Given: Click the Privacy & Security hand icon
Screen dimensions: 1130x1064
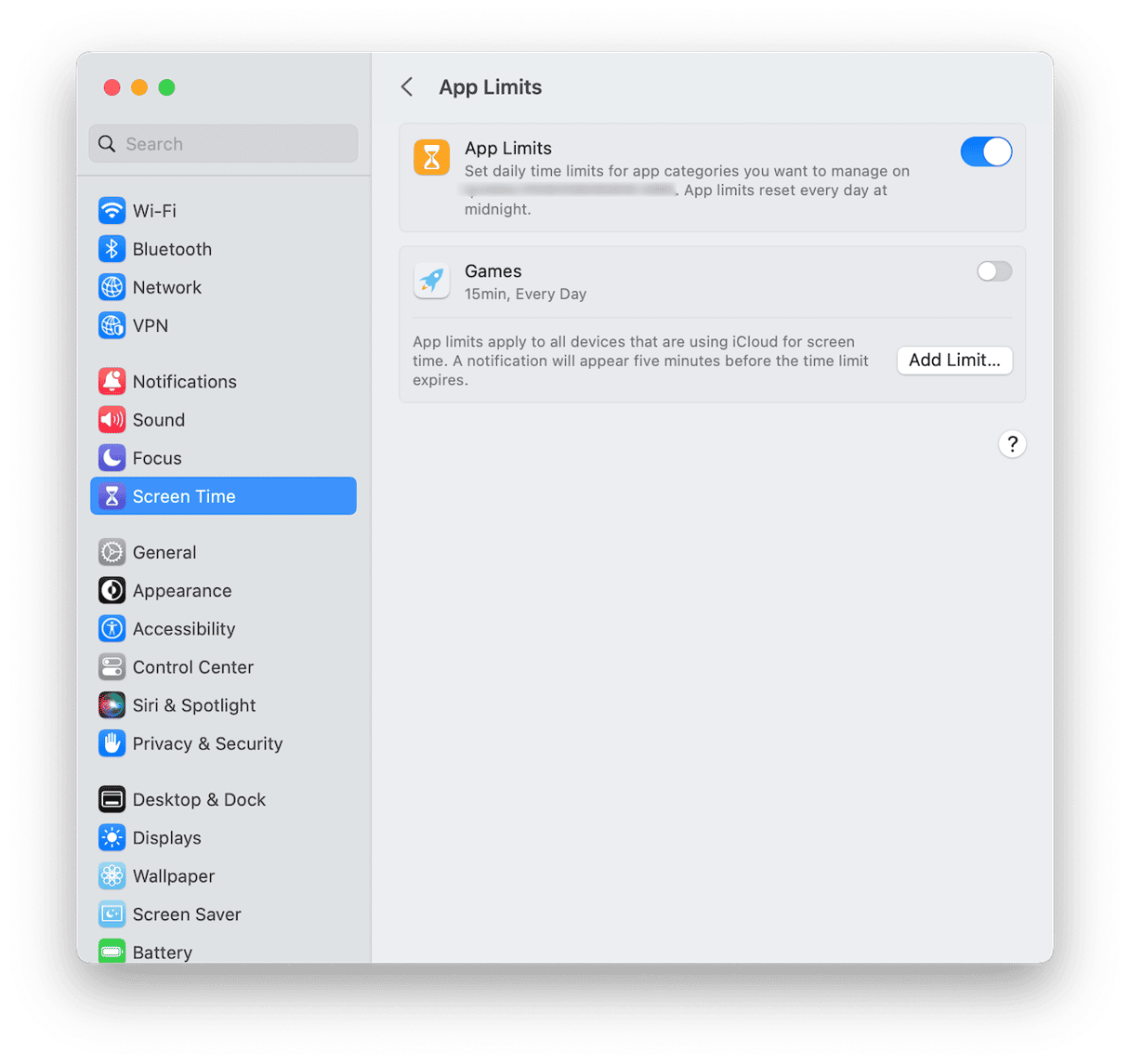Looking at the screenshot, I should (x=112, y=743).
